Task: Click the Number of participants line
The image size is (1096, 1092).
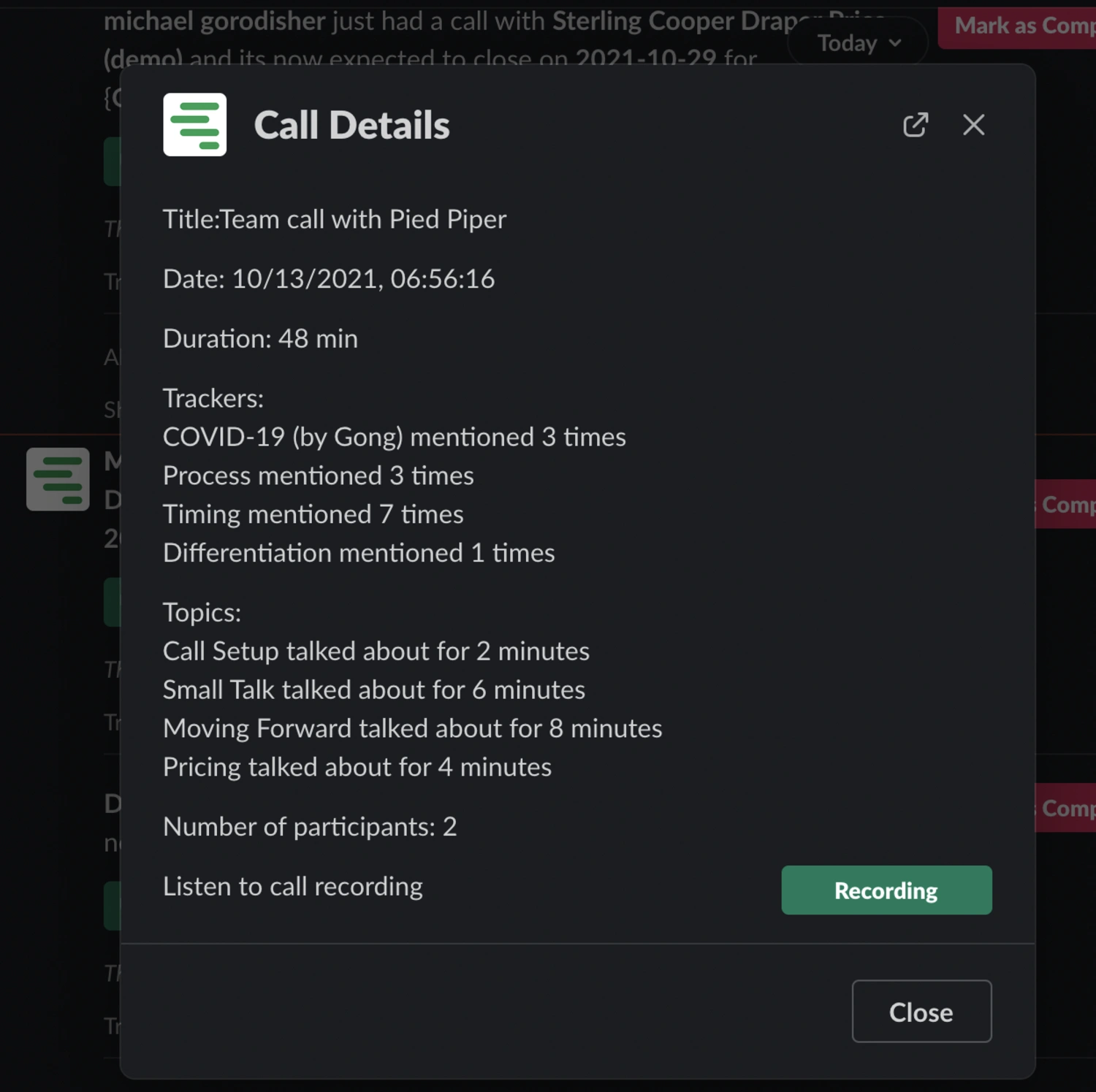Action: point(310,827)
